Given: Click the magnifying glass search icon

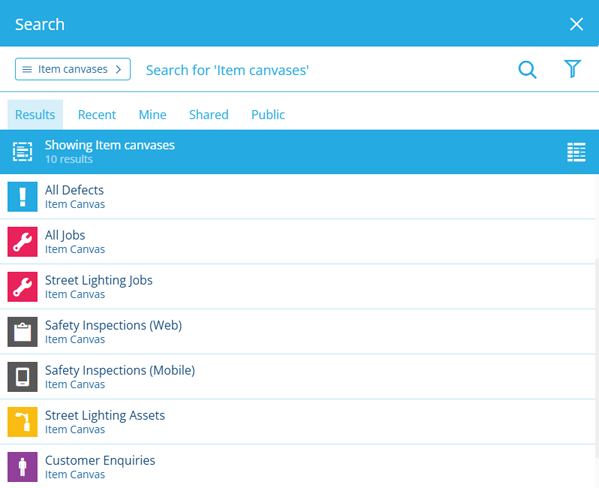Looking at the screenshot, I should 527,70.
